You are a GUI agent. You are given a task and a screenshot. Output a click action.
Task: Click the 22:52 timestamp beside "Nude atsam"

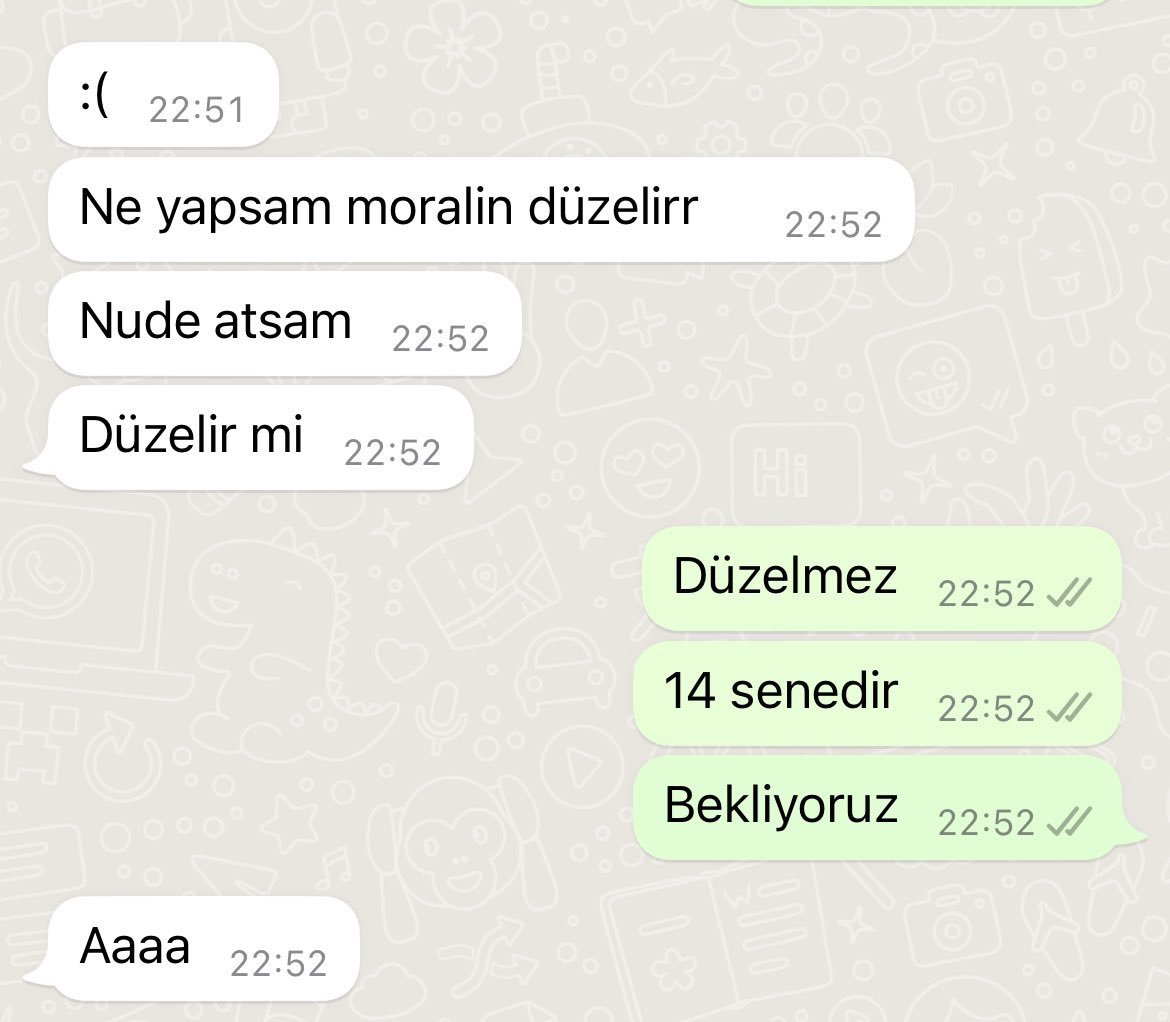(x=440, y=339)
